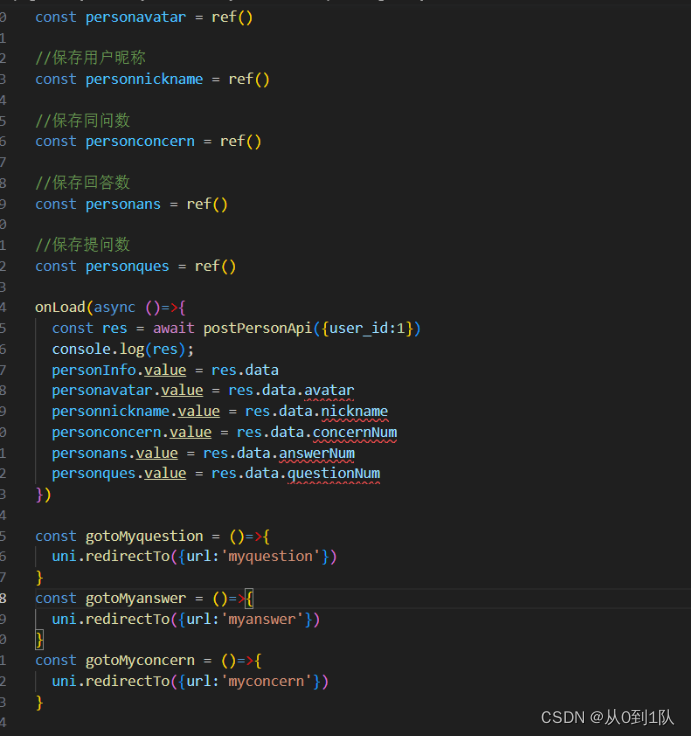This screenshot has height=736, width=691.
Task: Click the console.log(res) statement
Action: click(x=123, y=349)
